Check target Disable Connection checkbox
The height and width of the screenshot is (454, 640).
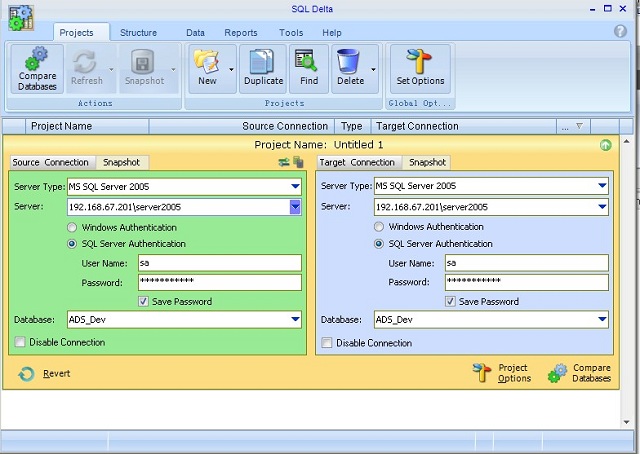pyautogui.click(x=327, y=343)
